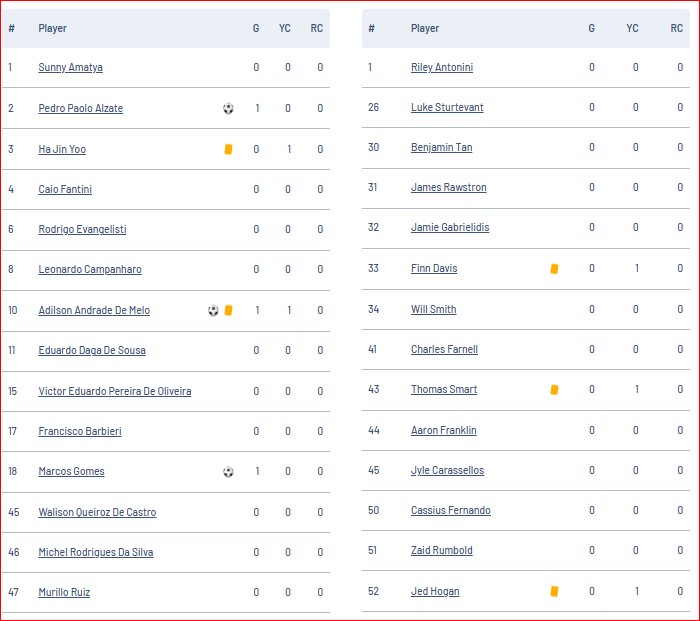The image size is (700, 621).
Task: Click the goal ball icon beside Pedro Paolo Alzate
Action: (228, 108)
